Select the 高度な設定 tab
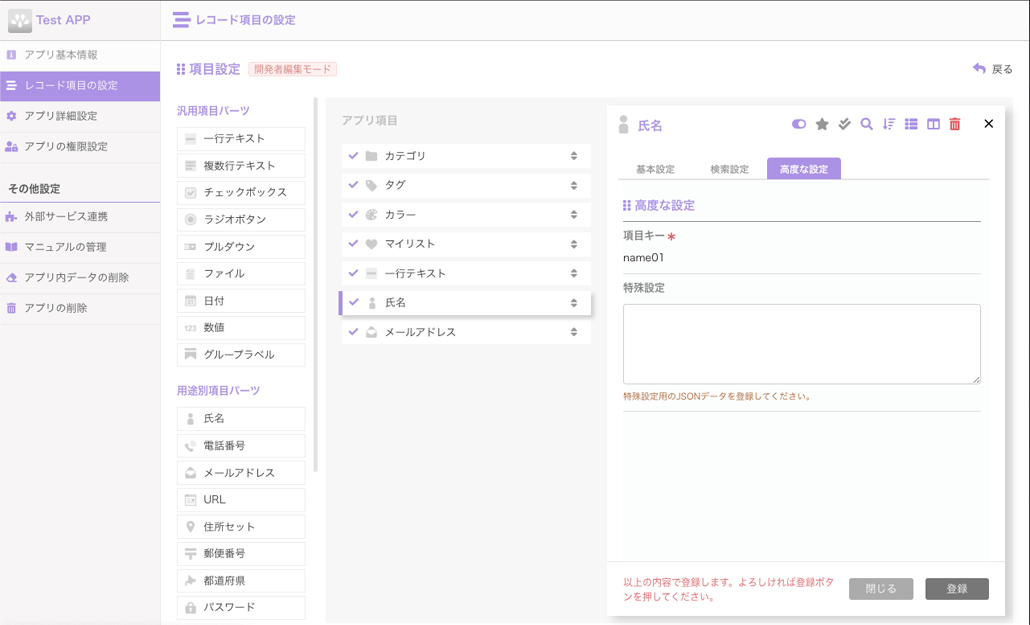Screen dimensions: 1030x625 [x=803, y=169]
